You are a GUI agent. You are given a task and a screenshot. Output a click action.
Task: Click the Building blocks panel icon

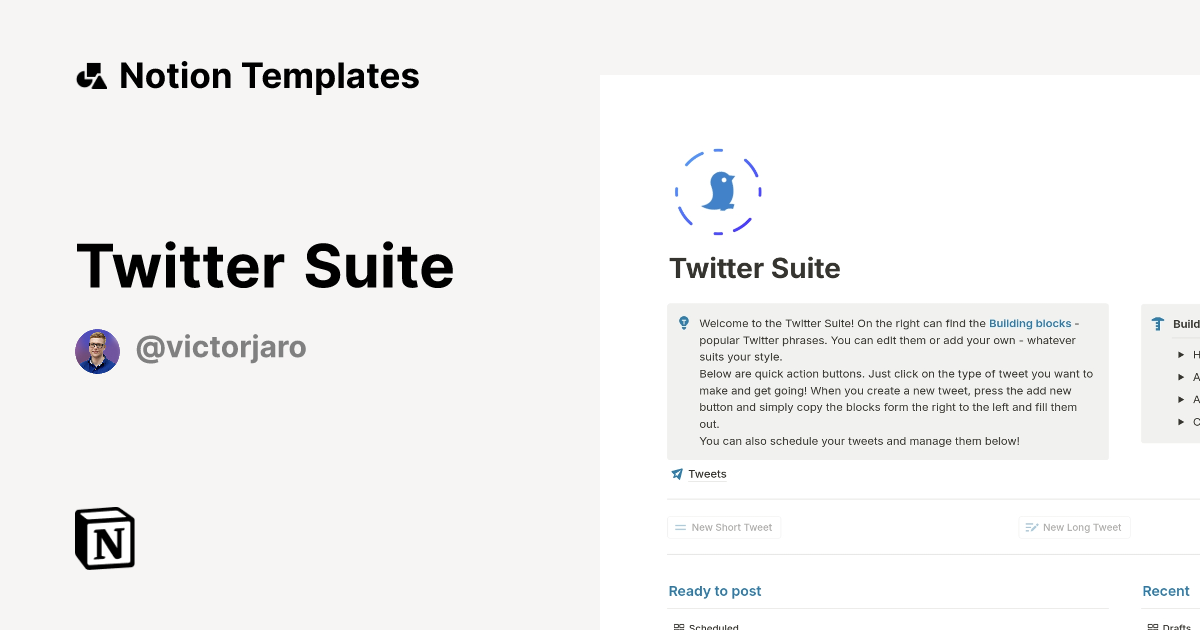coord(1158,323)
